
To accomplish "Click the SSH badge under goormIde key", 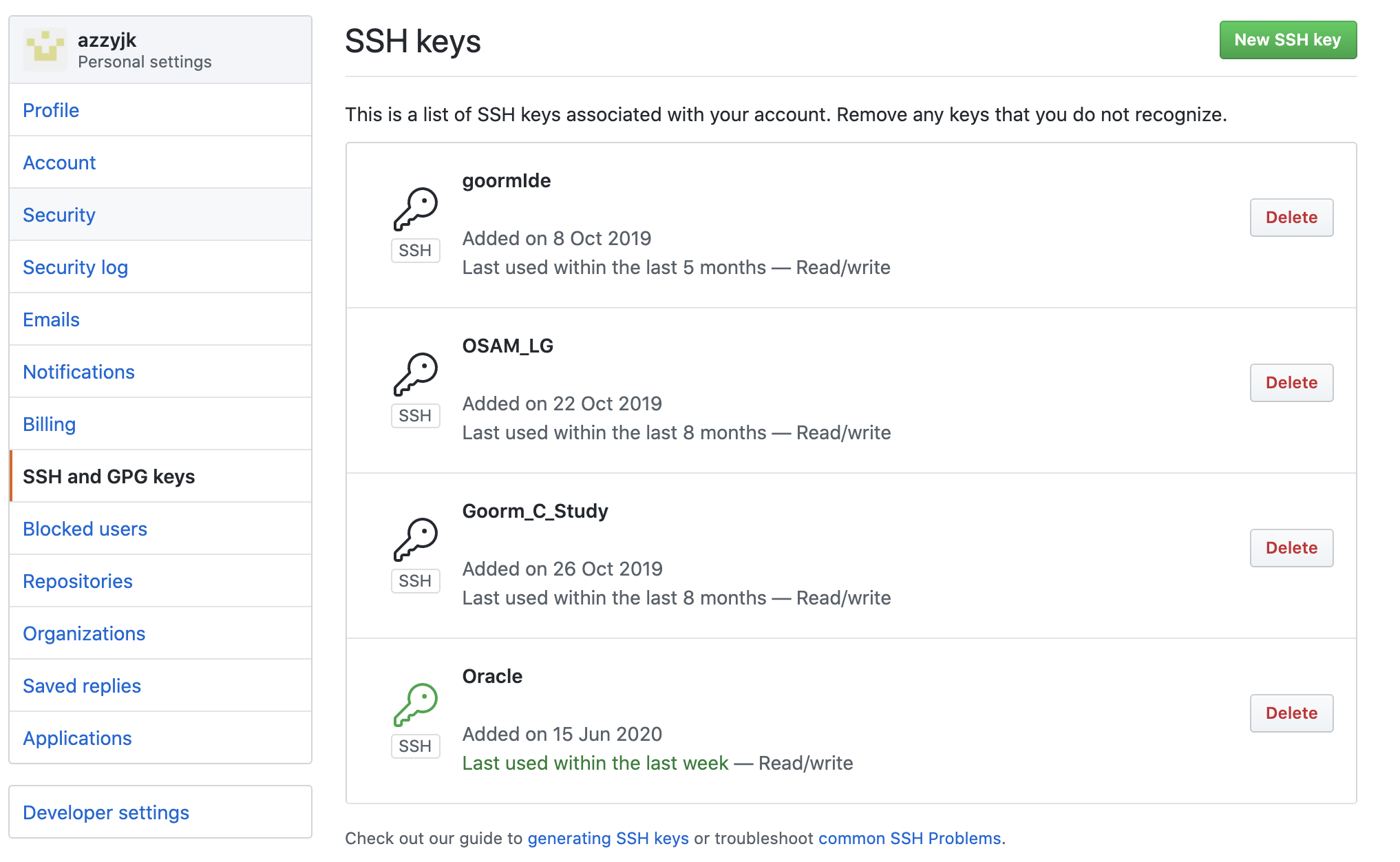I will coord(415,251).
